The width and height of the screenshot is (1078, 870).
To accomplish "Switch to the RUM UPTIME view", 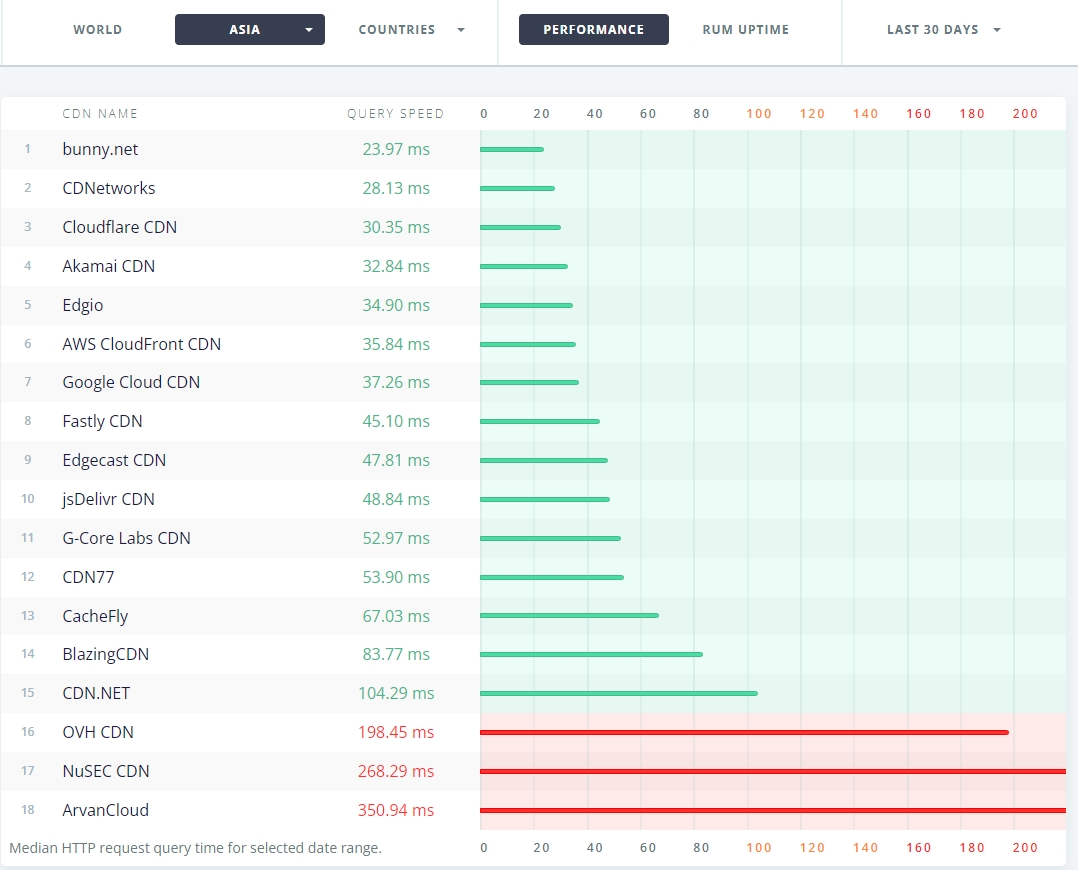I will pos(745,30).
